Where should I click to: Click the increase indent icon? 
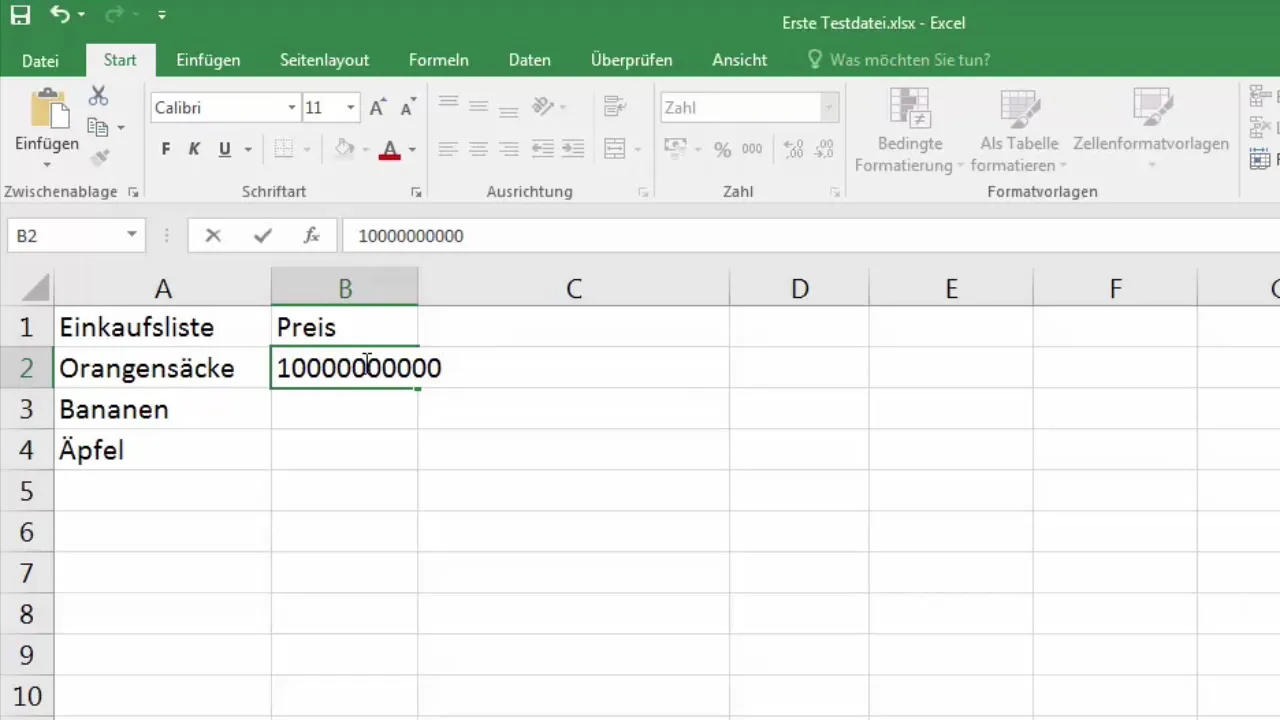[574, 149]
